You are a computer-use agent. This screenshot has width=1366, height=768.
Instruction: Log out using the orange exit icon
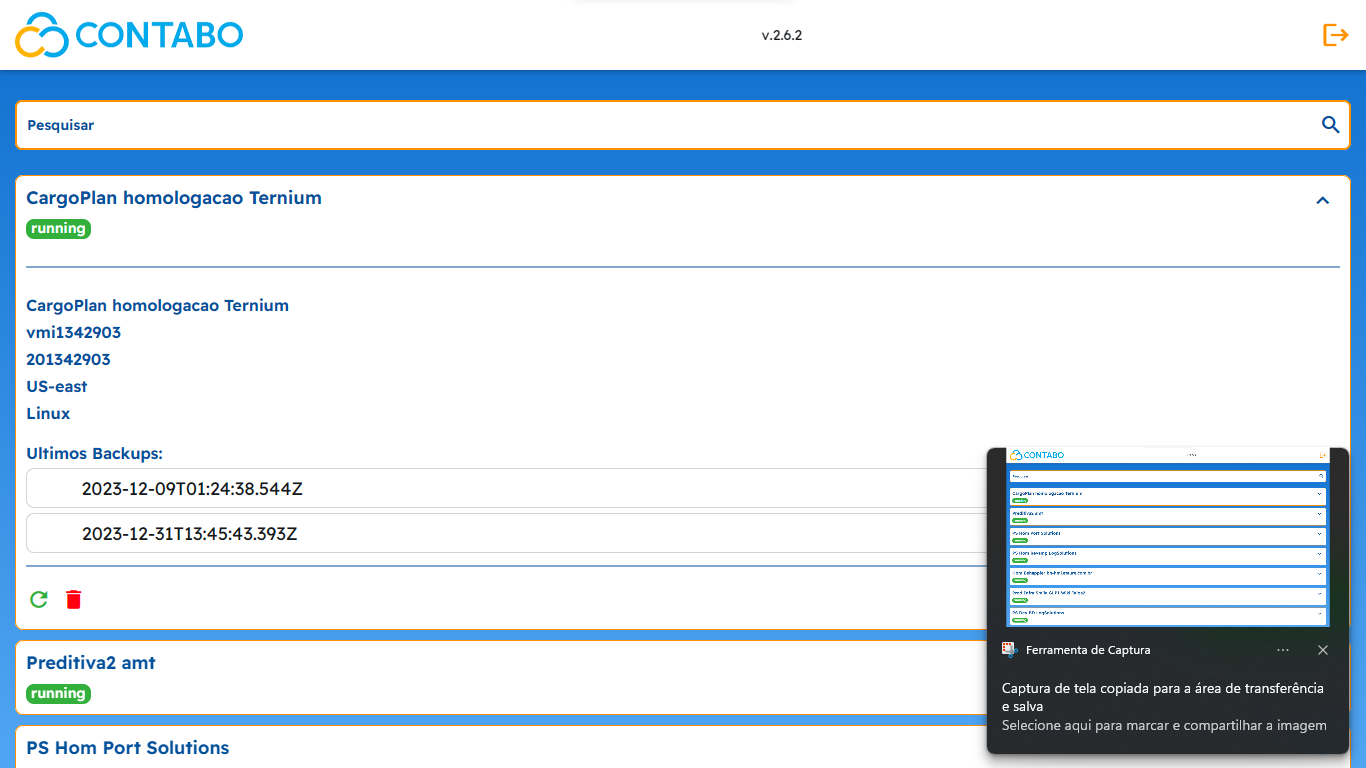tap(1335, 35)
